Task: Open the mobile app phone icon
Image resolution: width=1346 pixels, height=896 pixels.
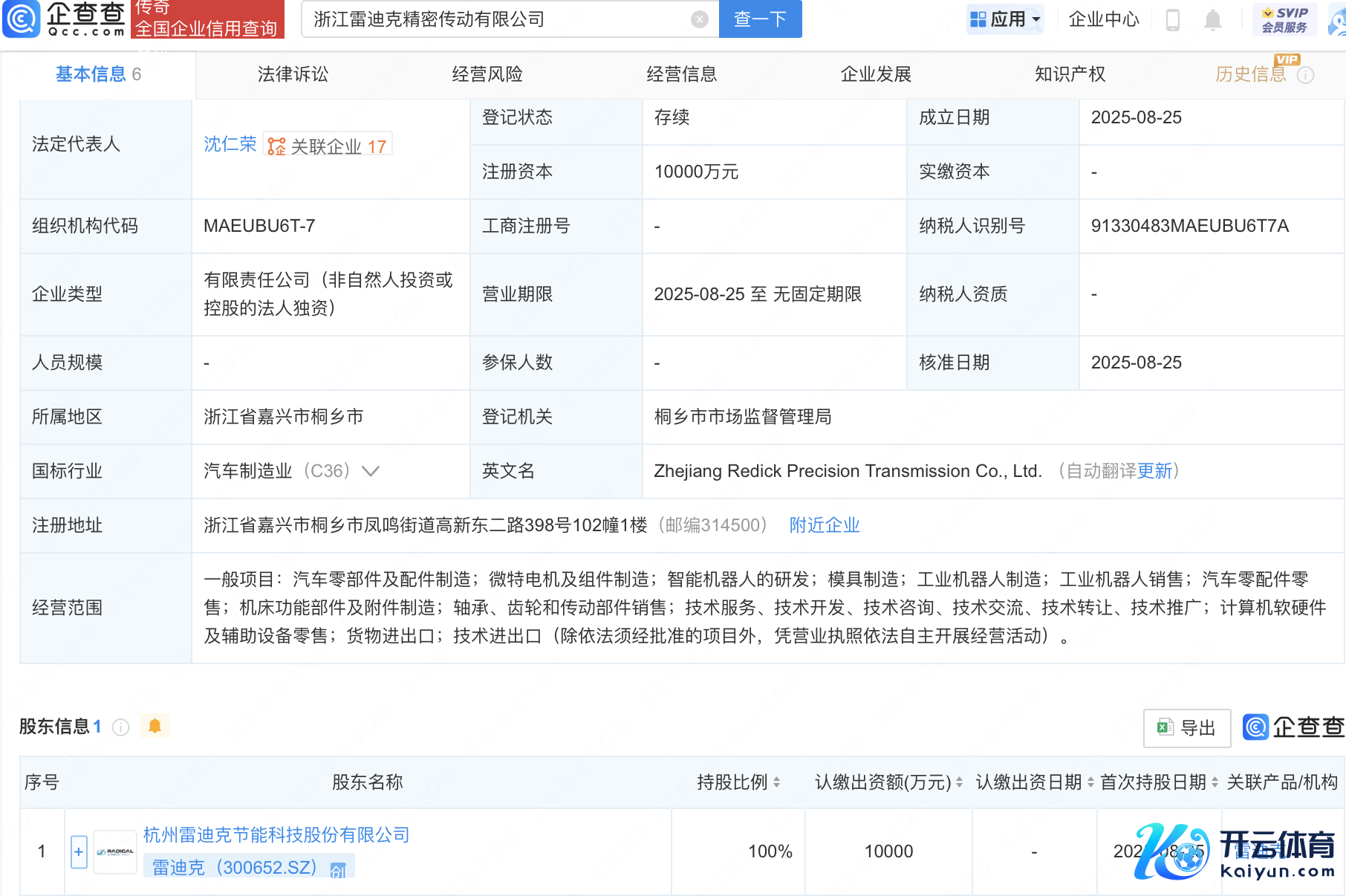Action: (x=1173, y=20)
